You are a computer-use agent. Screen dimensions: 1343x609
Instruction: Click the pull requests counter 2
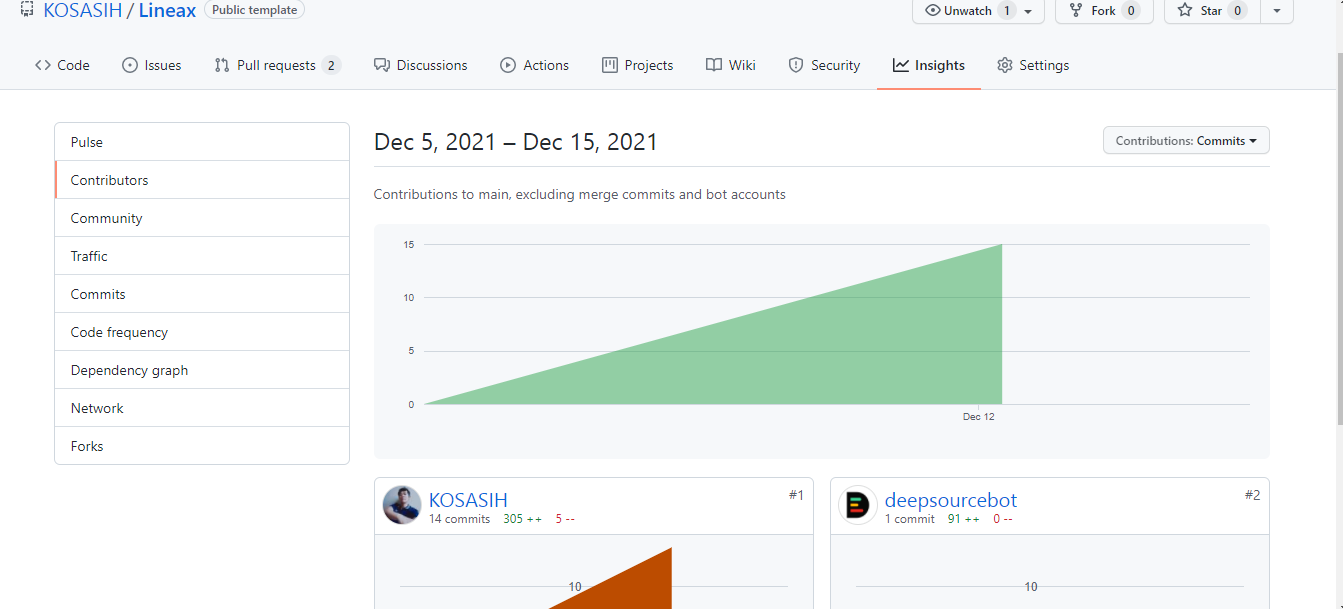click(x=331, y=65)
